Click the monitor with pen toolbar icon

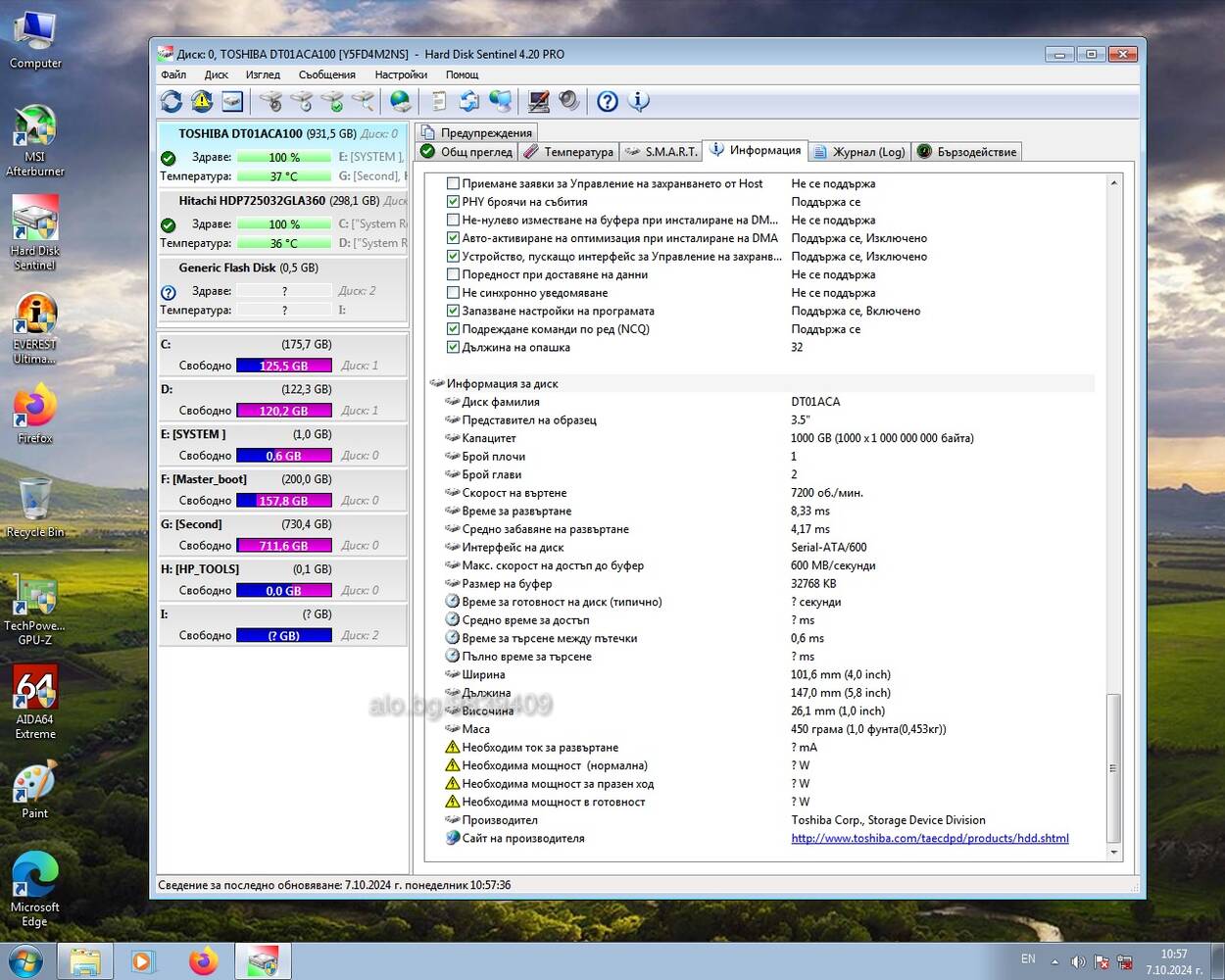[538, 101]
